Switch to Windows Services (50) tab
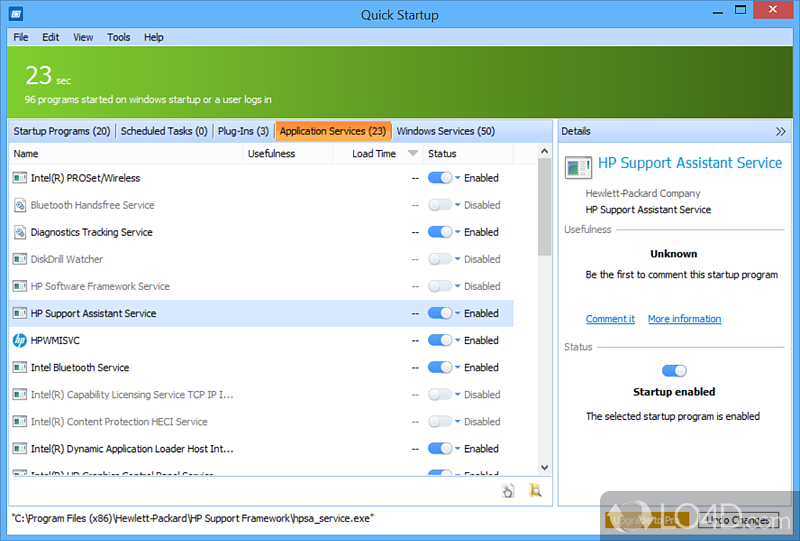Screen dimensions: 800x541 [x=446, y=131]
